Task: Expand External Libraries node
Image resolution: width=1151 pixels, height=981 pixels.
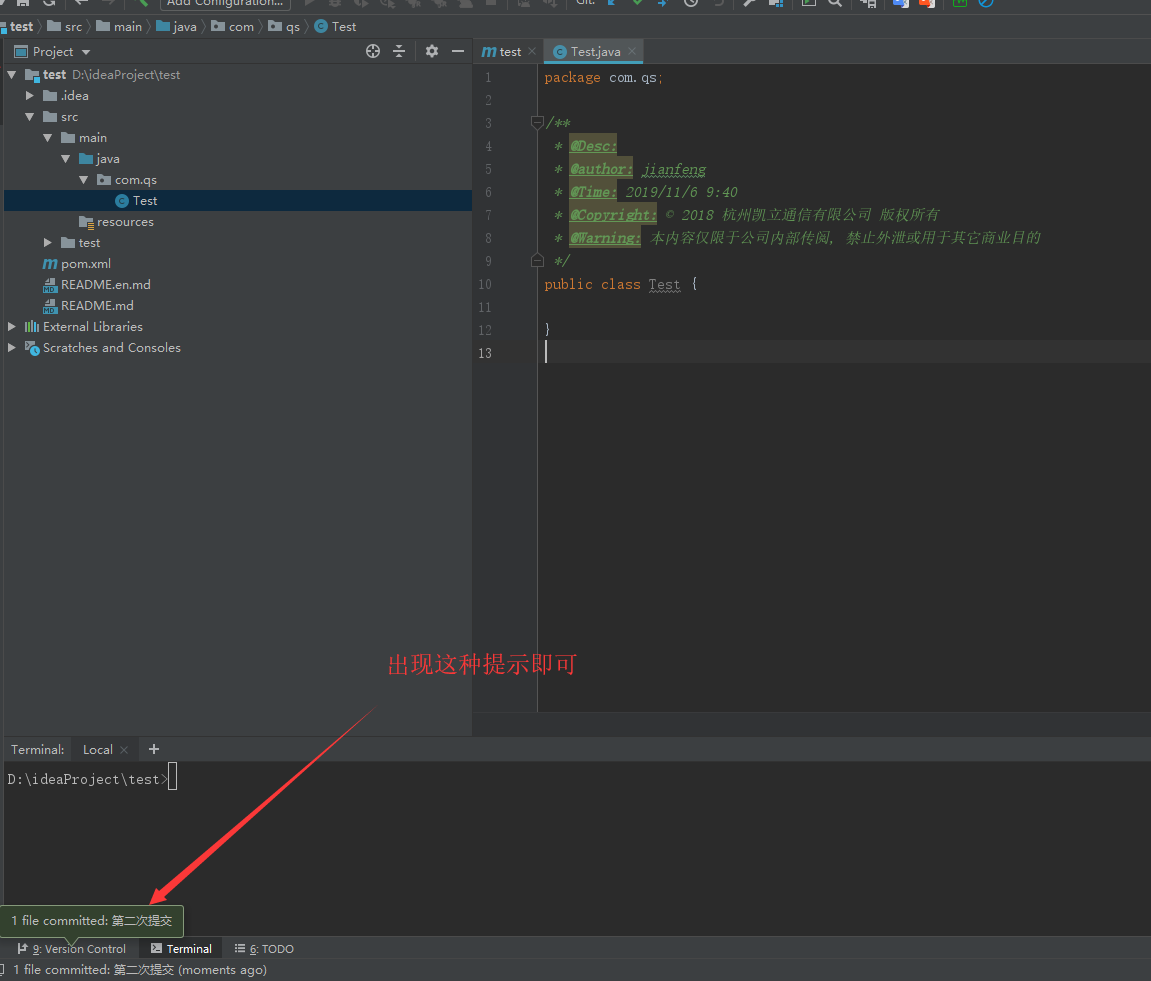Action: click(12, 327)
